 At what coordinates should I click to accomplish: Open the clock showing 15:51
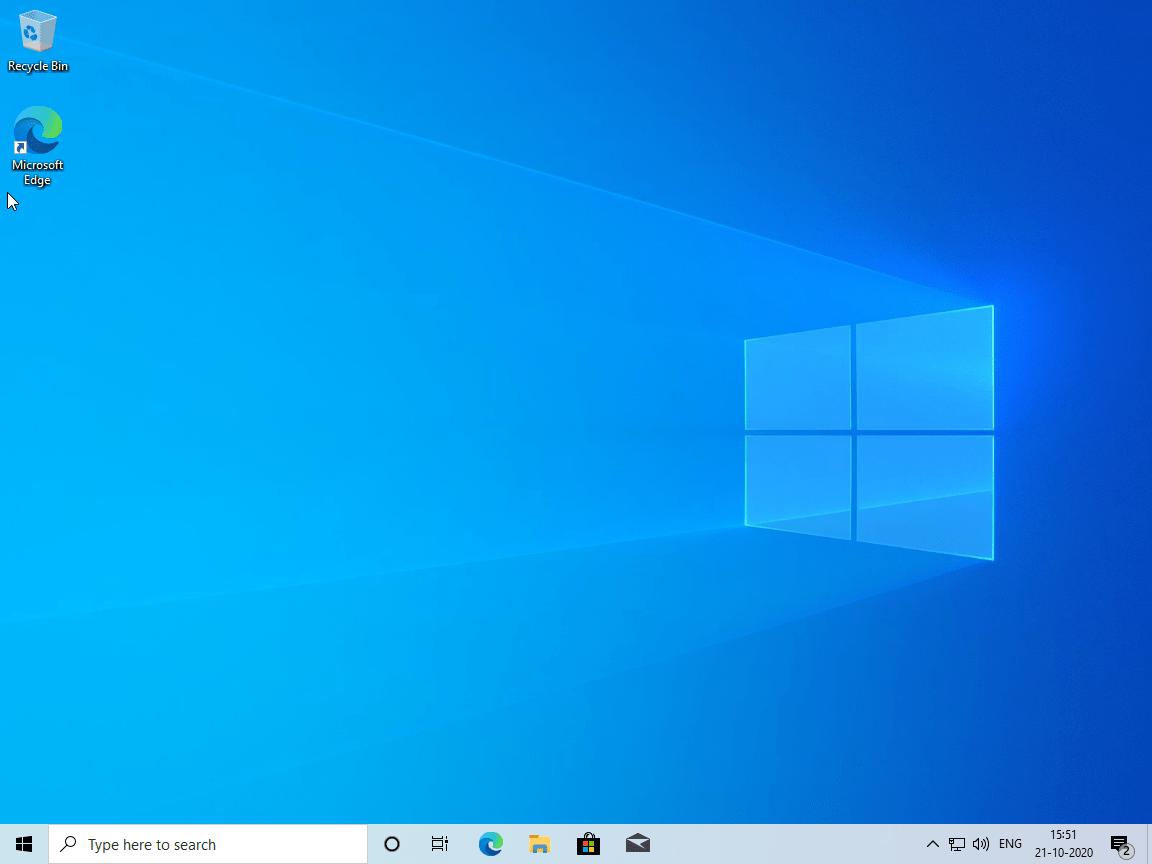(x=1063, y=844)
